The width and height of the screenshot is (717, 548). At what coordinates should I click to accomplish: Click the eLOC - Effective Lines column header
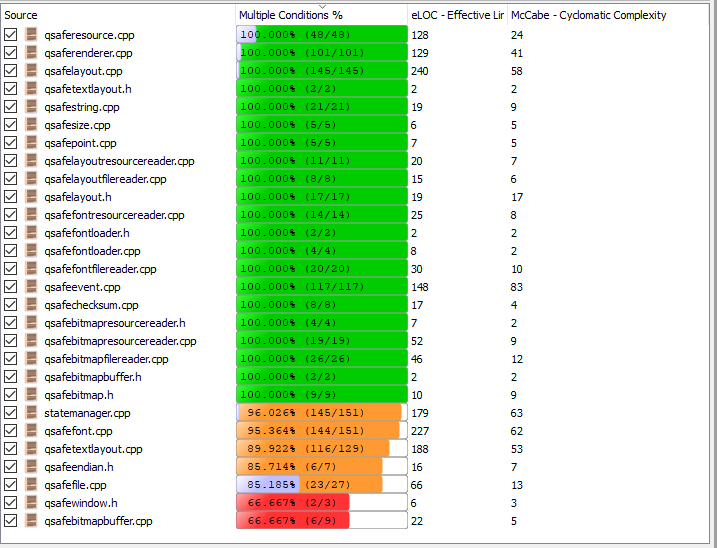pyautogui.click(x=456, y=15)
